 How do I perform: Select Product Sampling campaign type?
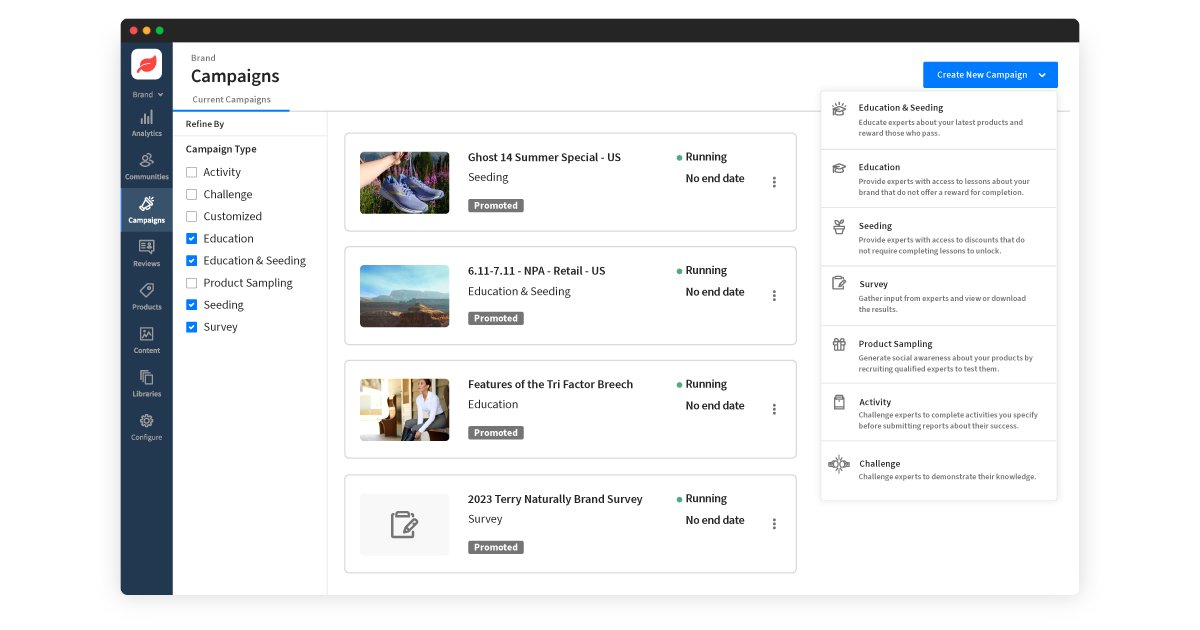(938, 355)
